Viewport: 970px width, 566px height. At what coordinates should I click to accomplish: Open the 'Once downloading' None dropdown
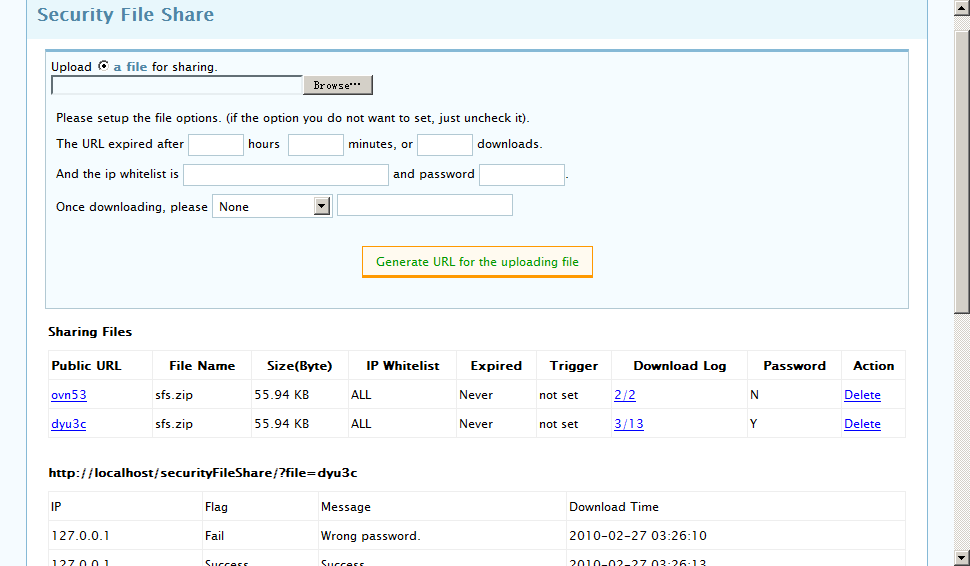click(272, 206)
